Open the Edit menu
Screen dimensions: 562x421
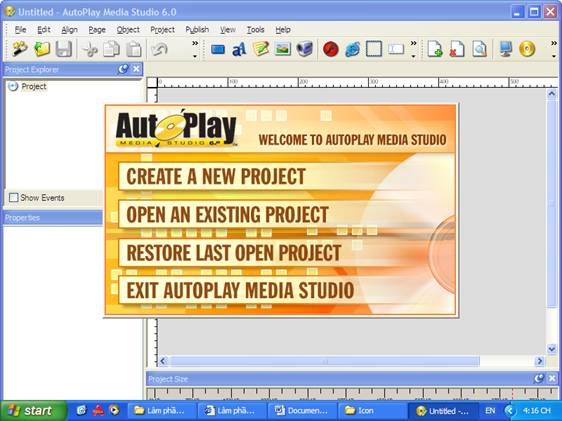(x=44, y=30)
